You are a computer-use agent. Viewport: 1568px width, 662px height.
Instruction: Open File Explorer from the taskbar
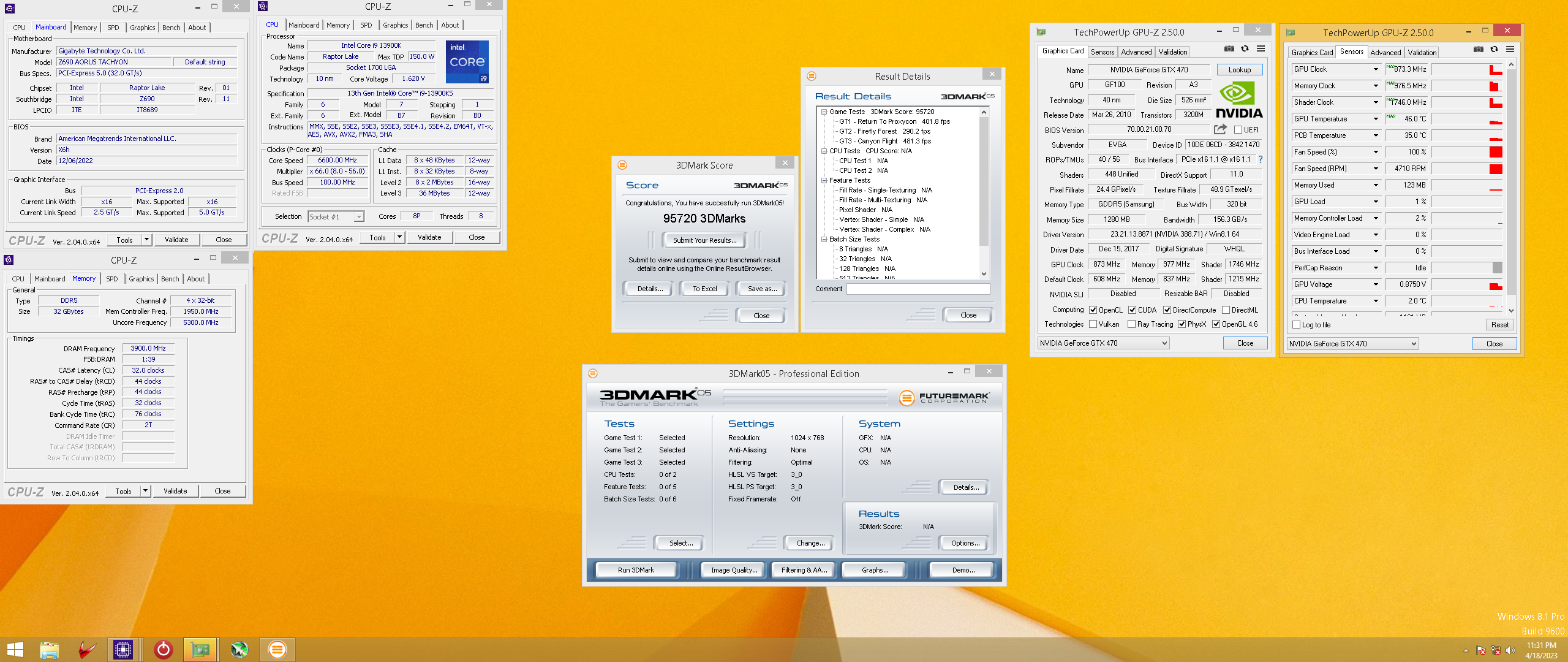tap(49, 650)
